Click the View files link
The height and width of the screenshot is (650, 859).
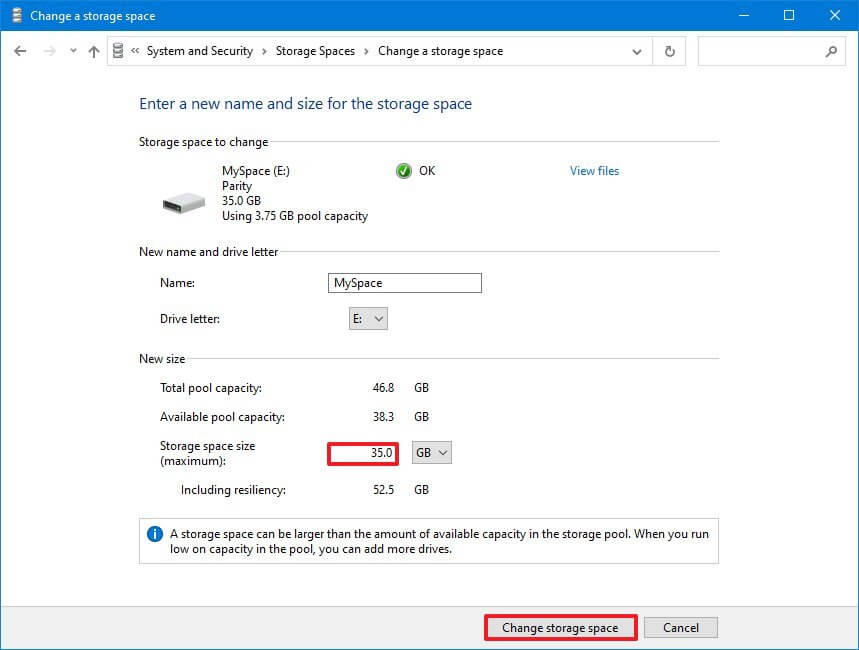[x=593, y=171]
